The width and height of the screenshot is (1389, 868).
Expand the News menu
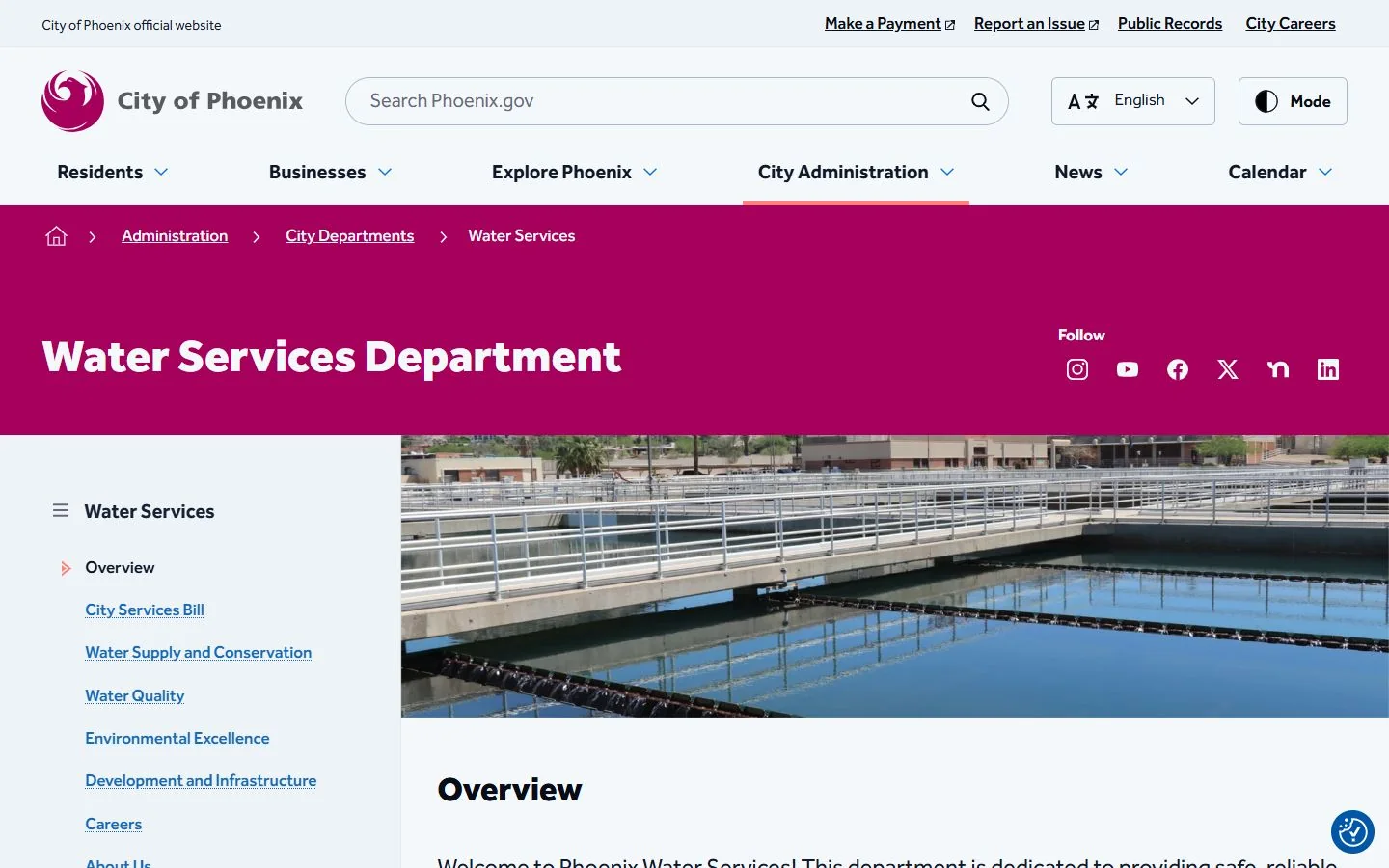click(x=1091, y=172)
